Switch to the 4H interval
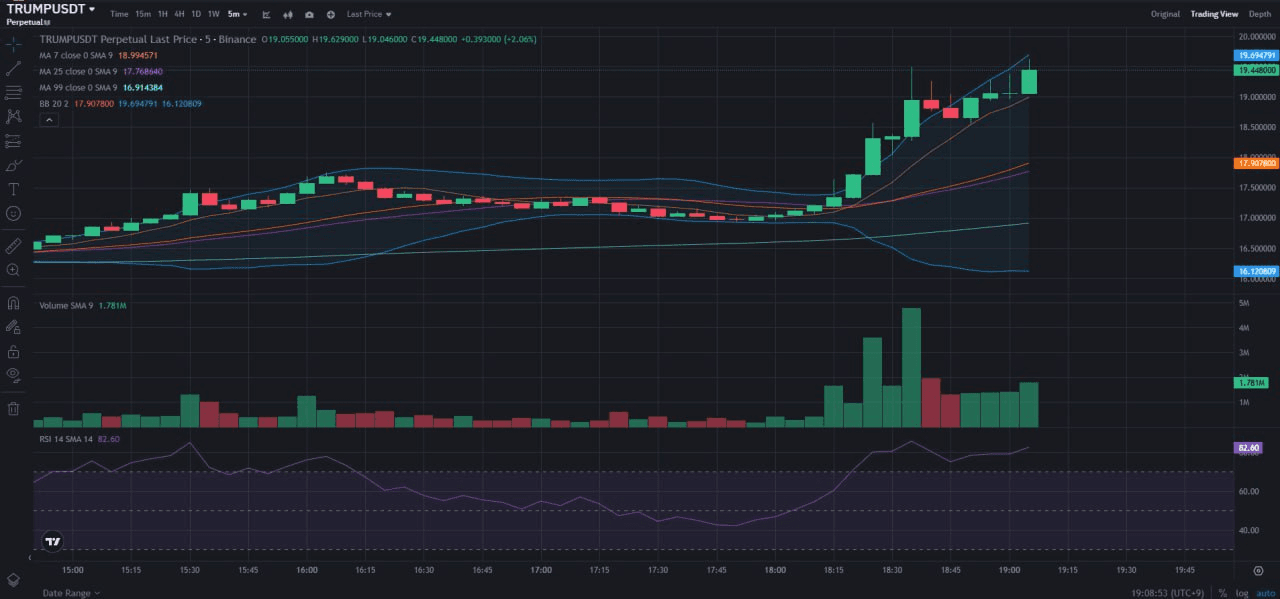Viewport: 1280px width, 599px height. (x=179, y=15)
